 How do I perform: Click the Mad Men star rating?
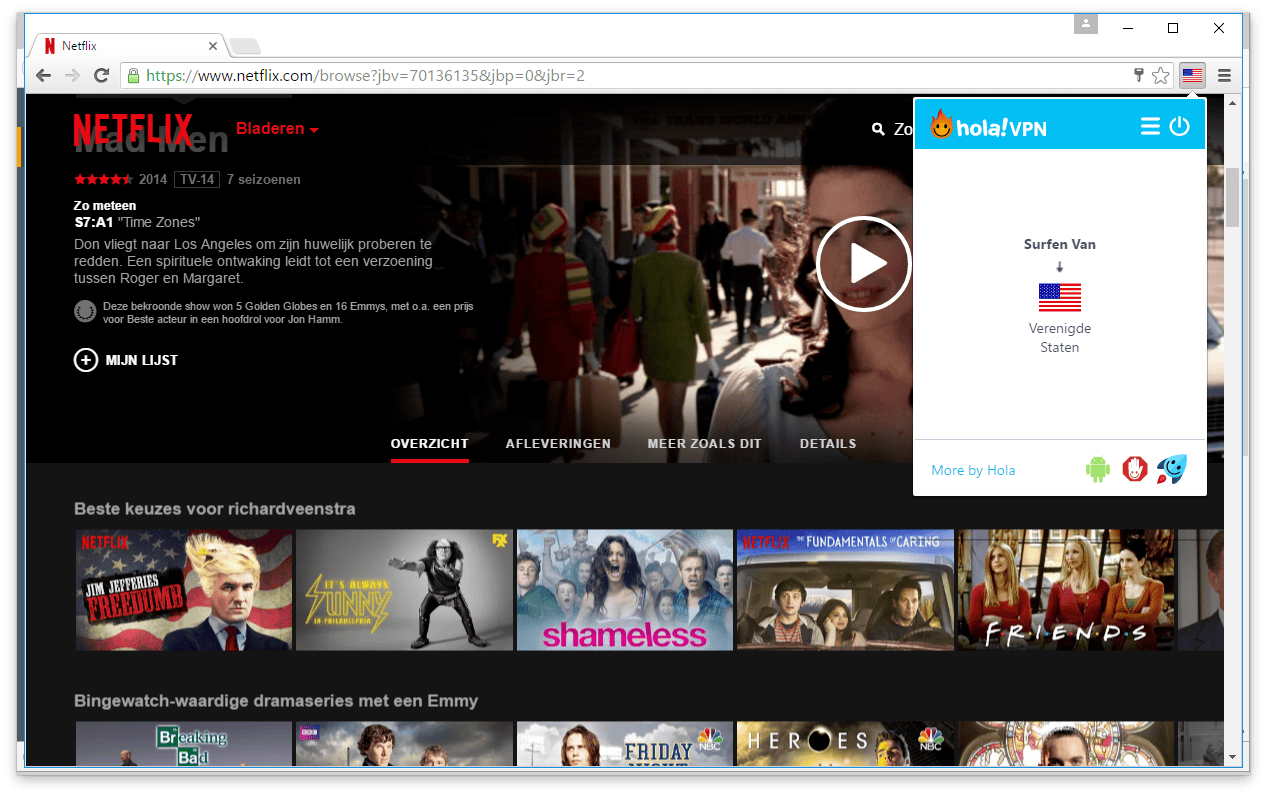[x=103, y=179]
